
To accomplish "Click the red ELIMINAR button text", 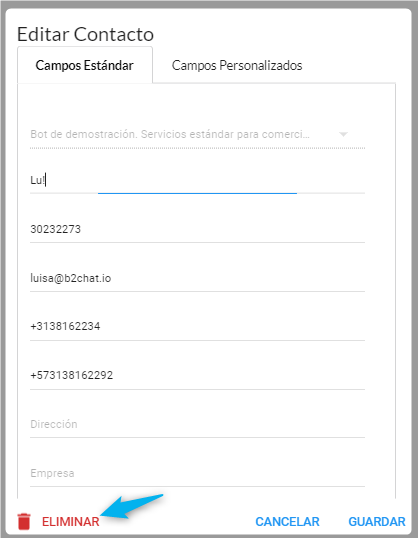I will (x=71, y=522).
